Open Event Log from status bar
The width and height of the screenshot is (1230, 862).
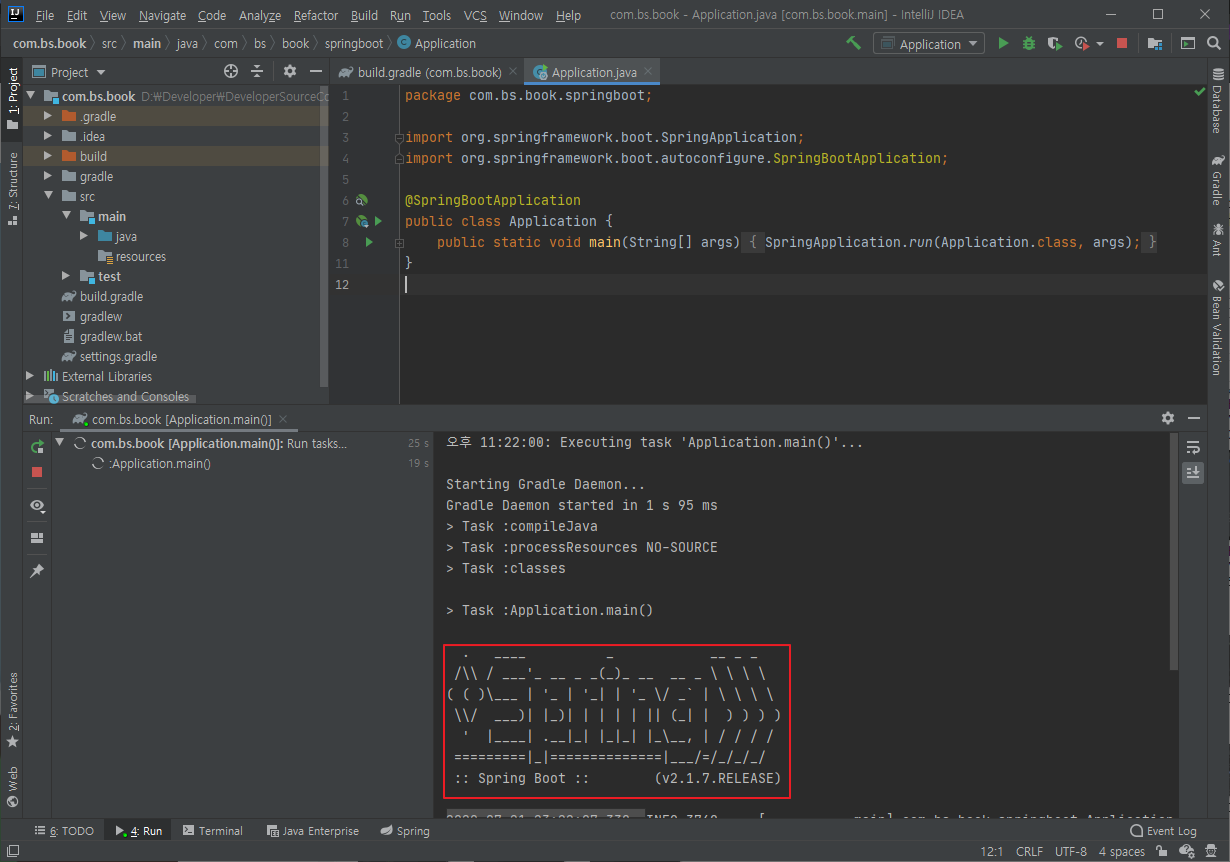1163,831
